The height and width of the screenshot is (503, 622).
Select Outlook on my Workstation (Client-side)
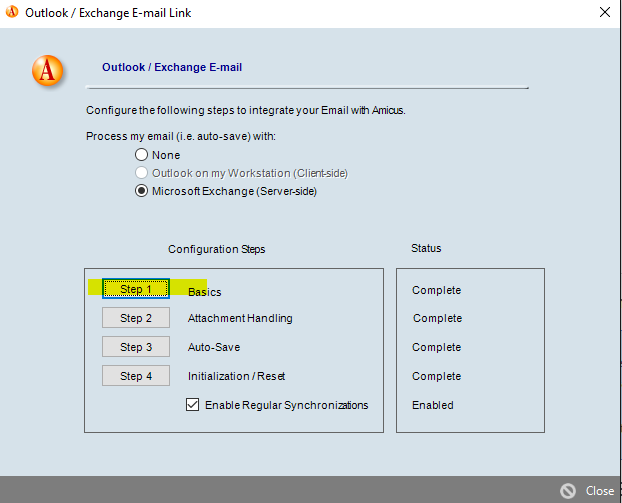(x=141, y=173)
